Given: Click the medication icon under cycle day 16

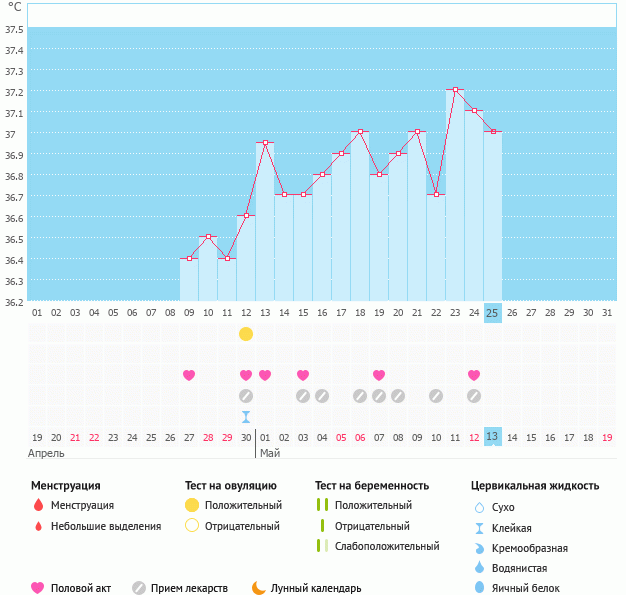Looking at the screenshot, I should point(322,396).
